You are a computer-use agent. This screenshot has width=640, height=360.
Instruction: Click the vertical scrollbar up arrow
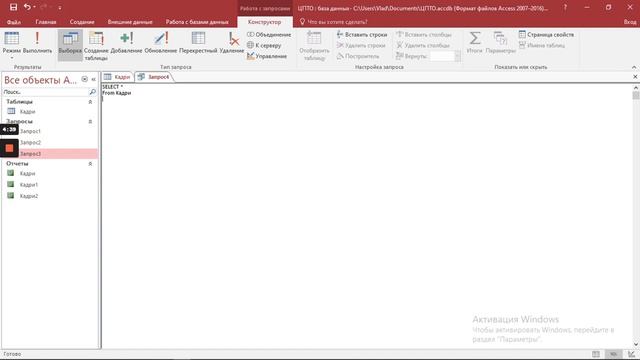(x=636, y=87)
